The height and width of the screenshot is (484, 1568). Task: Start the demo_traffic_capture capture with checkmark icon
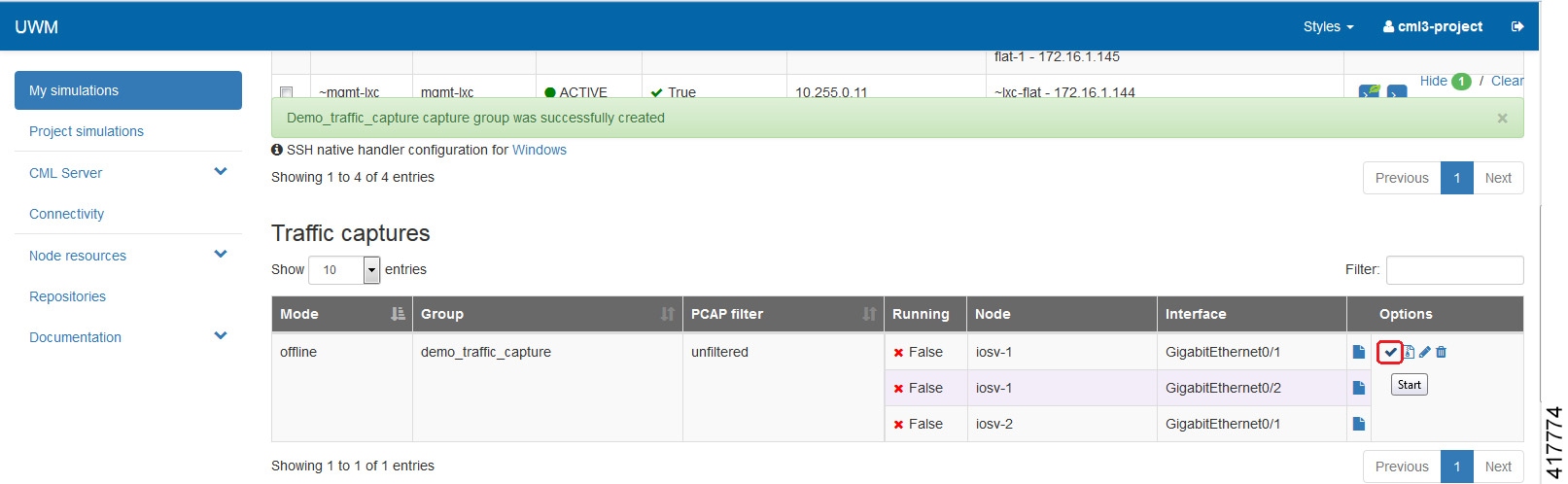click(1390, 352)
